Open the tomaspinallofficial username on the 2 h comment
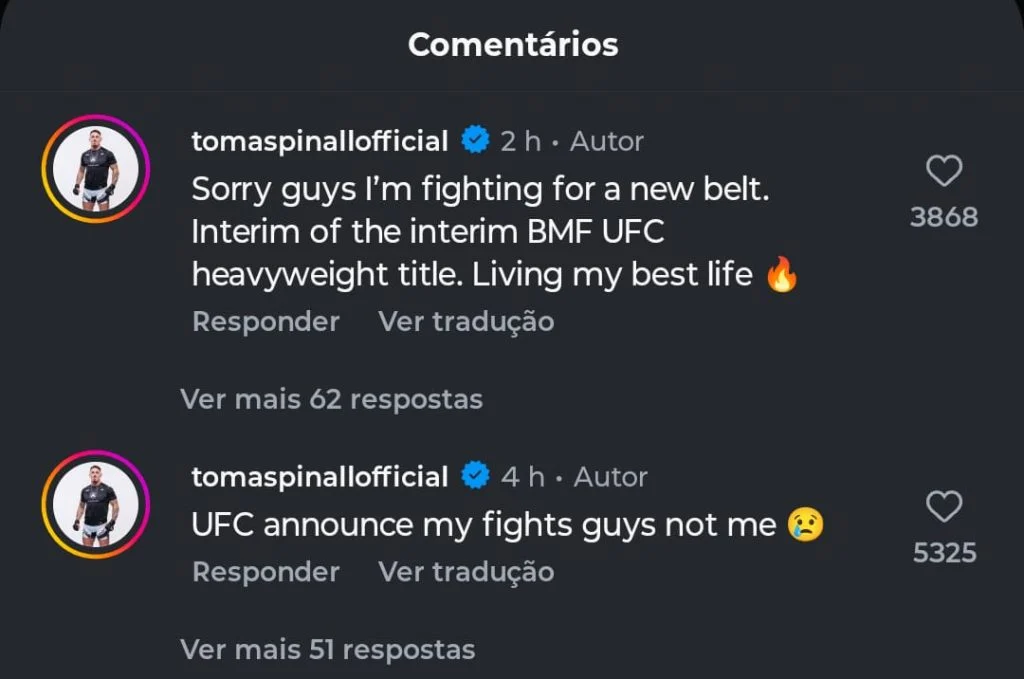This screenshot has width=1024, height=679. (319, 141)
